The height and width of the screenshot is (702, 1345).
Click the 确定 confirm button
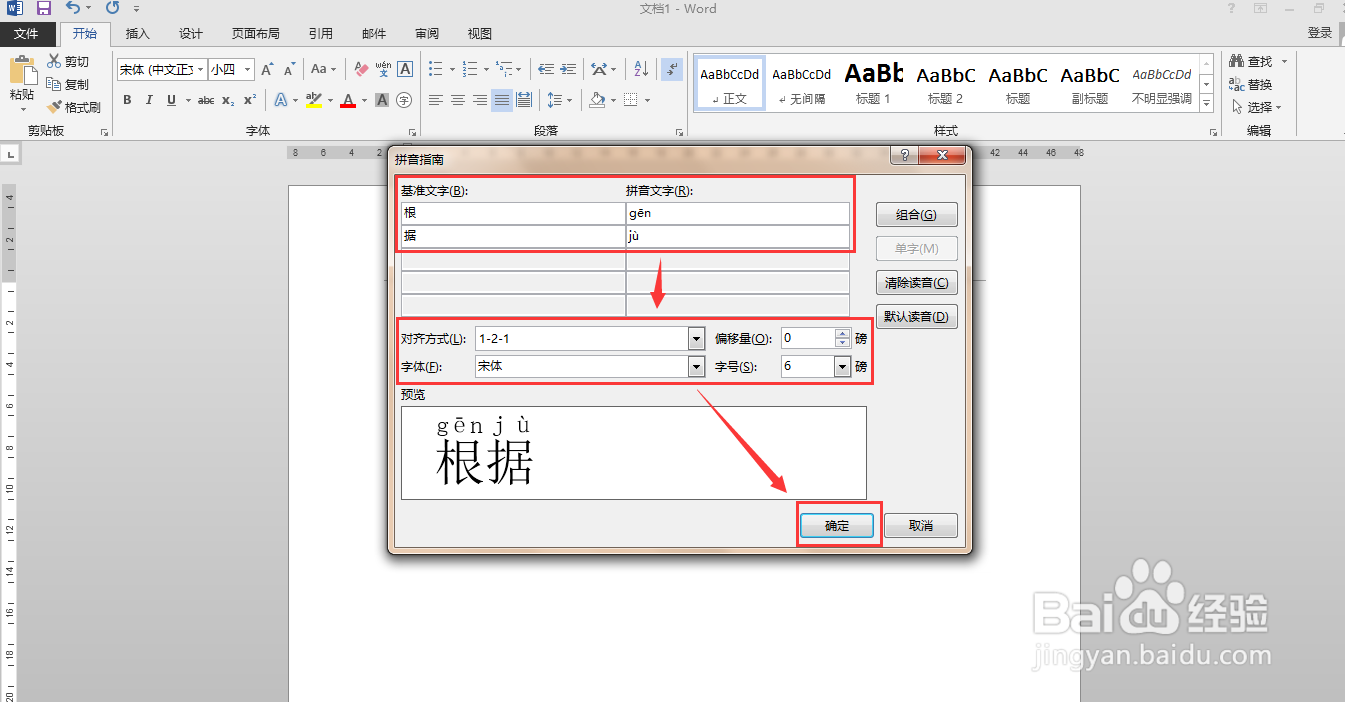click(836, 525)
